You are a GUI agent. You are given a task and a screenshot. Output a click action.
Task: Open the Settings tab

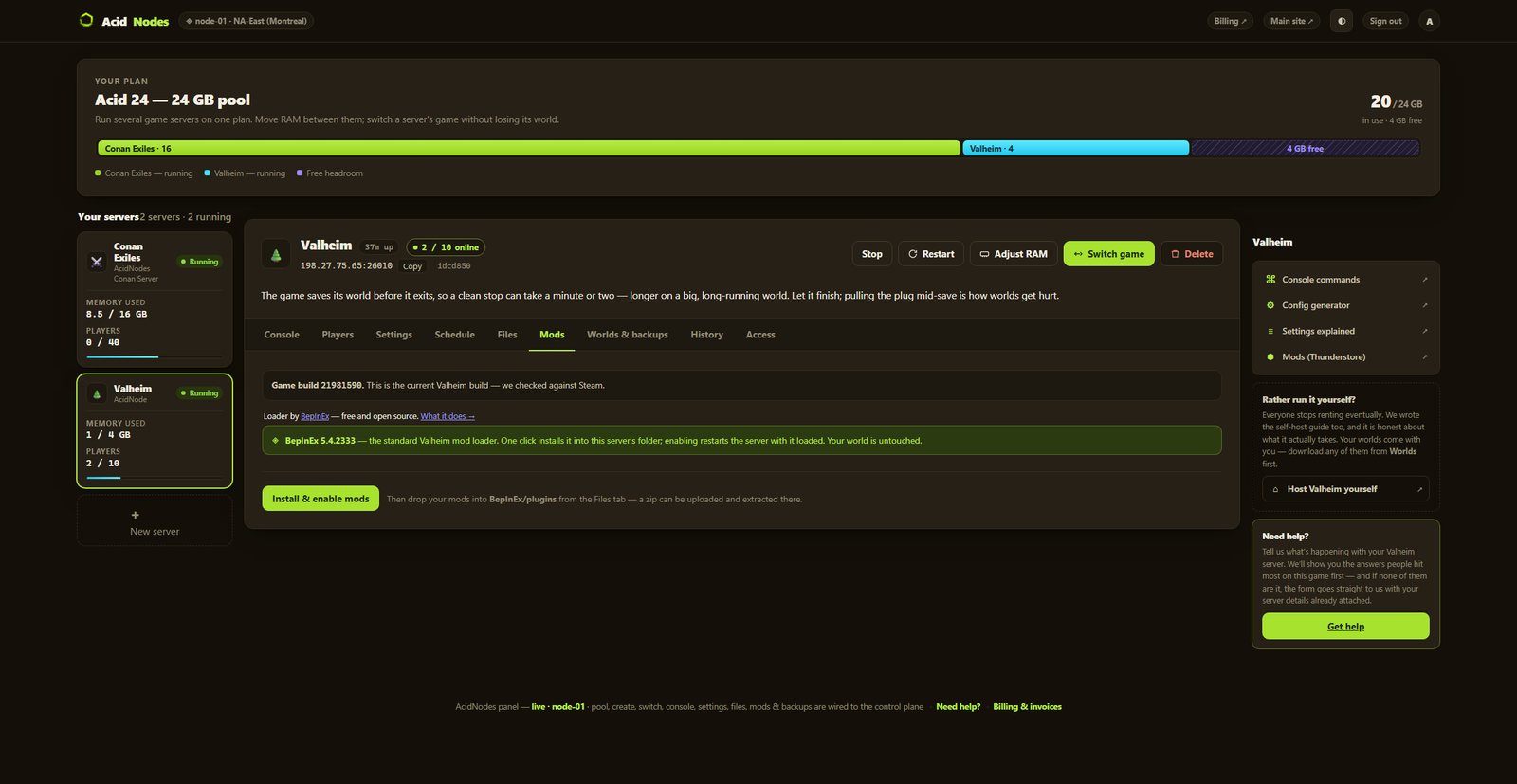coord(393,335)
